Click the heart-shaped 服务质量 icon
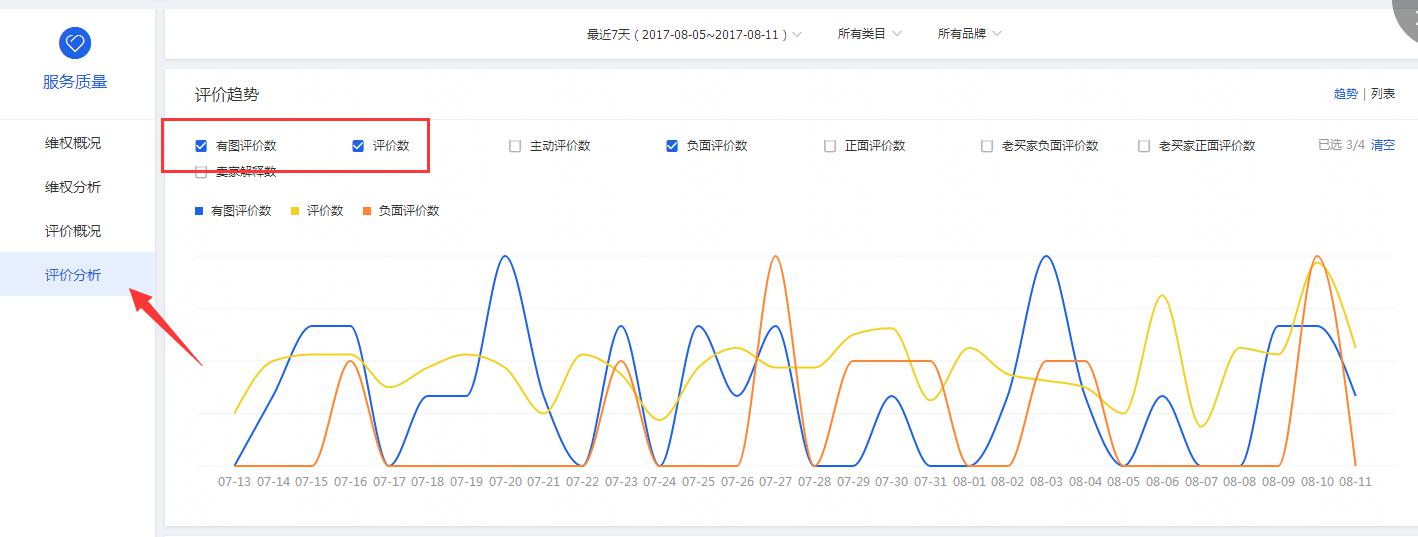 pos(75,42)
